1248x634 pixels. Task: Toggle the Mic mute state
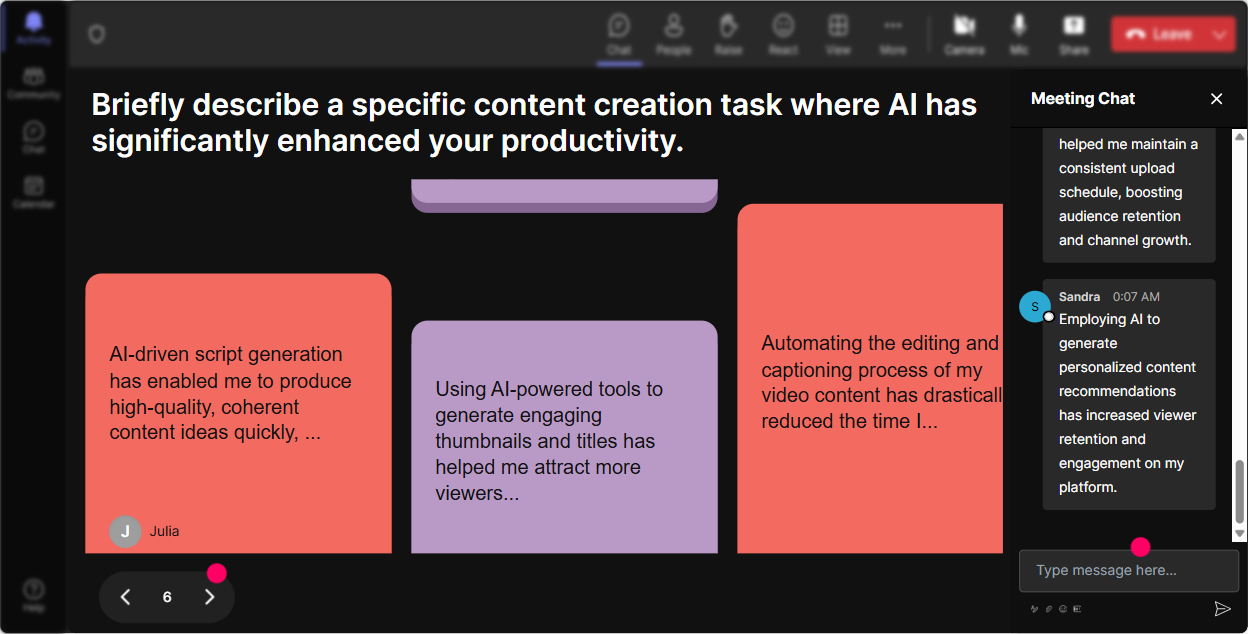1019,34
